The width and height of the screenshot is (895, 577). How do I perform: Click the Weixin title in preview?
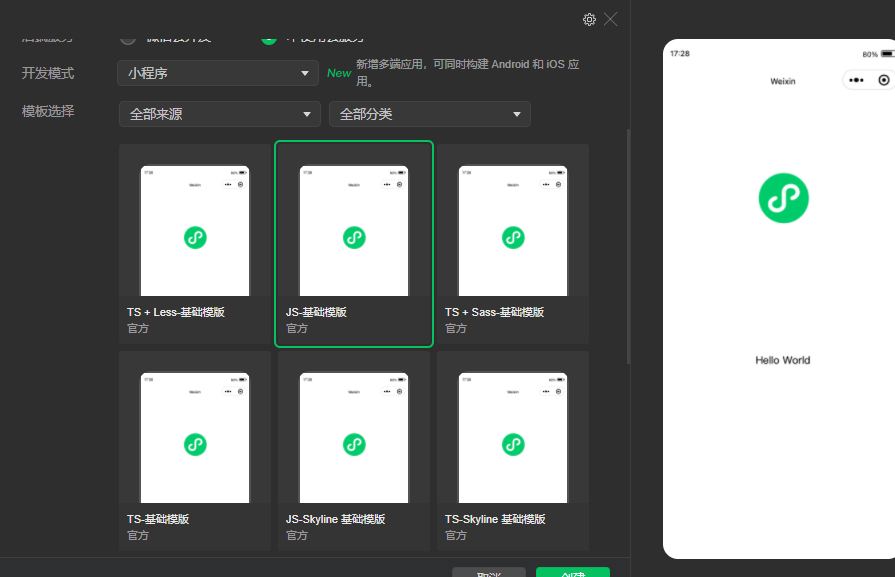783,81
